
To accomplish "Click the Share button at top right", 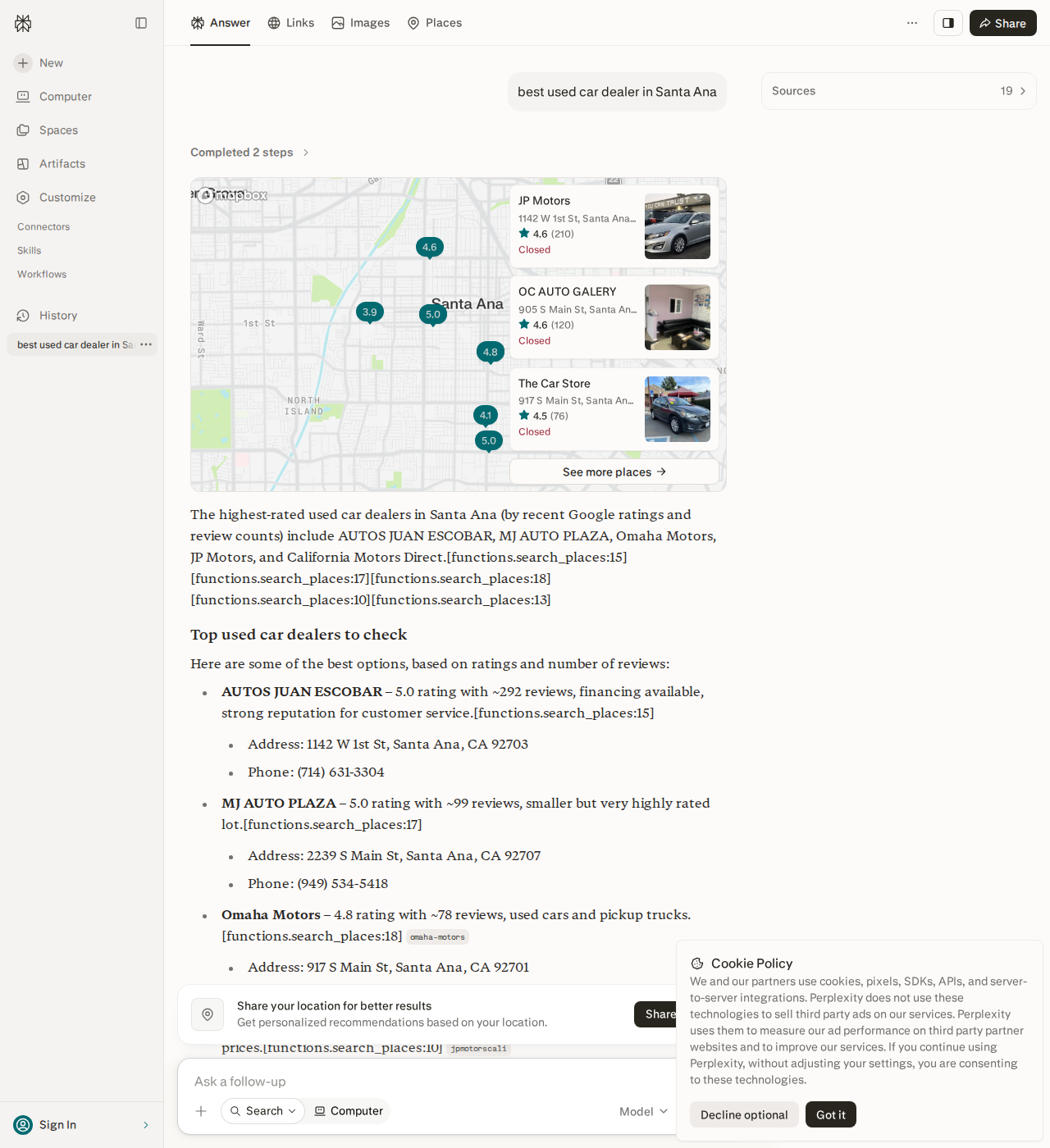I will [1003, 23].
